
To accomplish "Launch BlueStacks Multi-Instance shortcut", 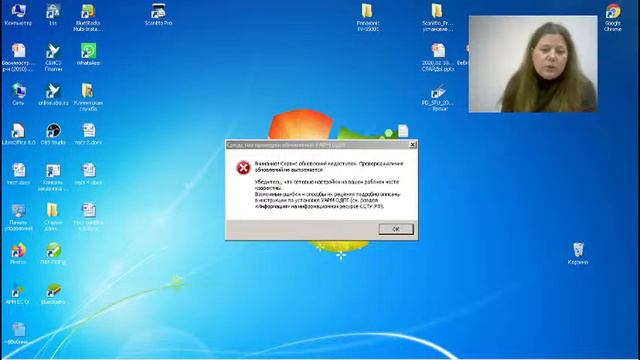I will click(88, 18).
